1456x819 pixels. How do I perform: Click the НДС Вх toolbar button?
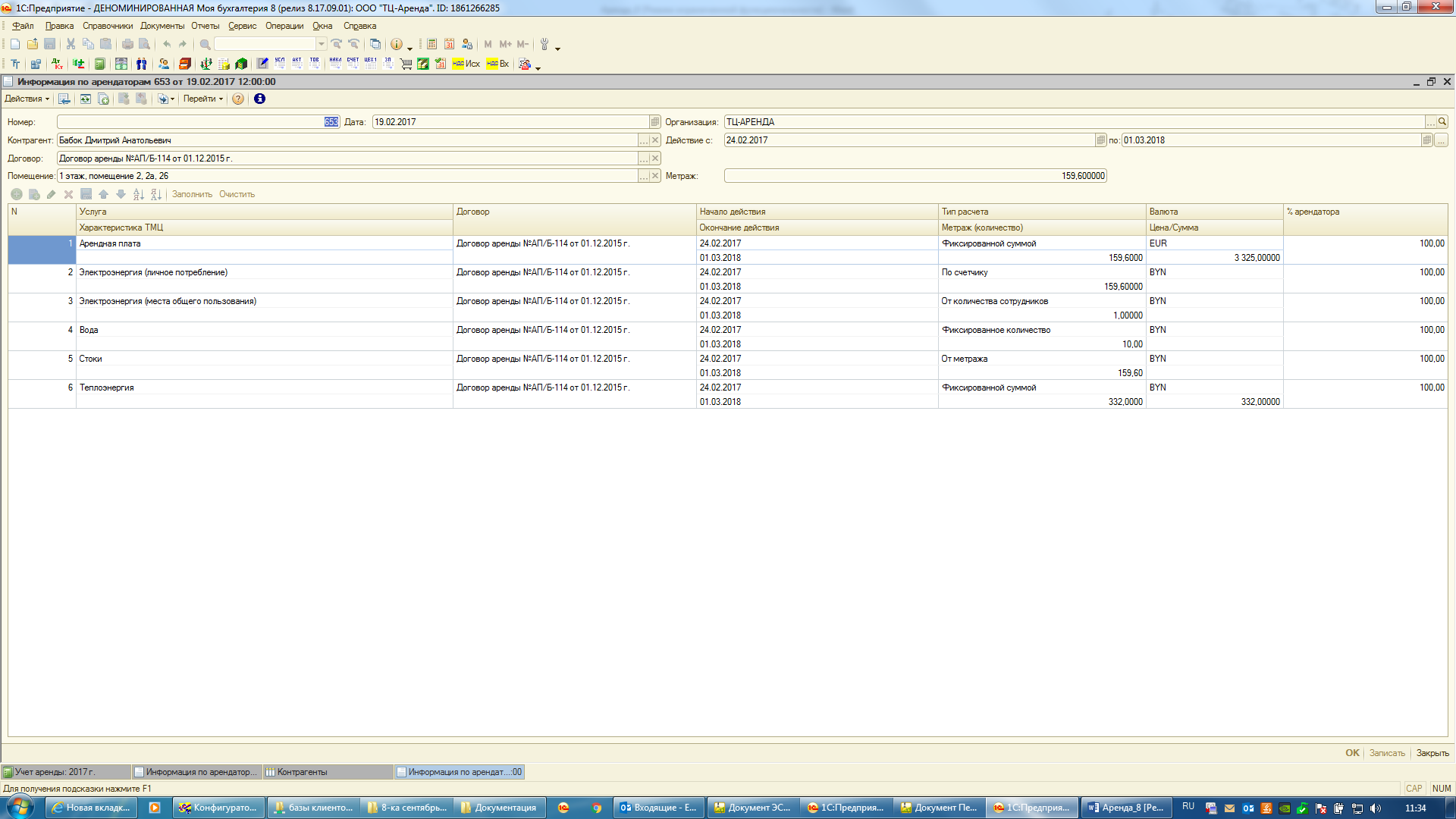click(497, 64)
